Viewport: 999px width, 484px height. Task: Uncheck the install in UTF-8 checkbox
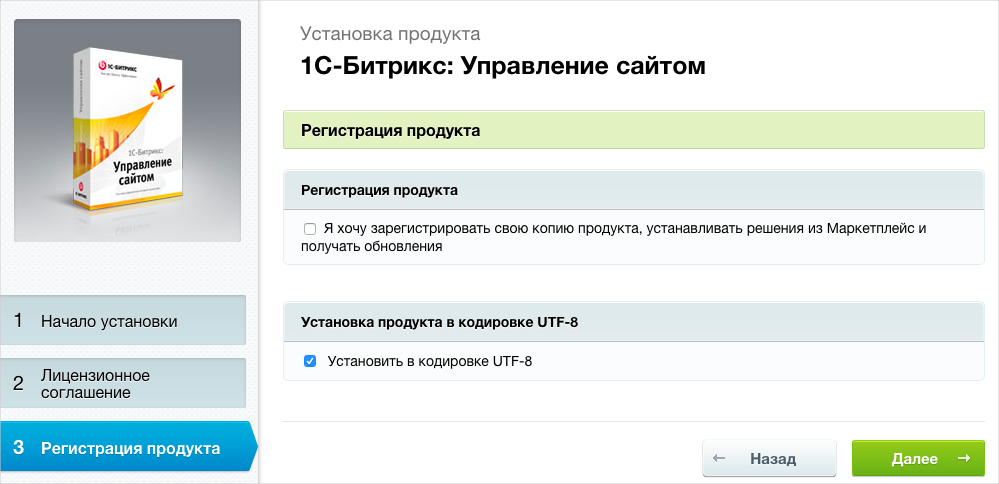click(310, 361)
